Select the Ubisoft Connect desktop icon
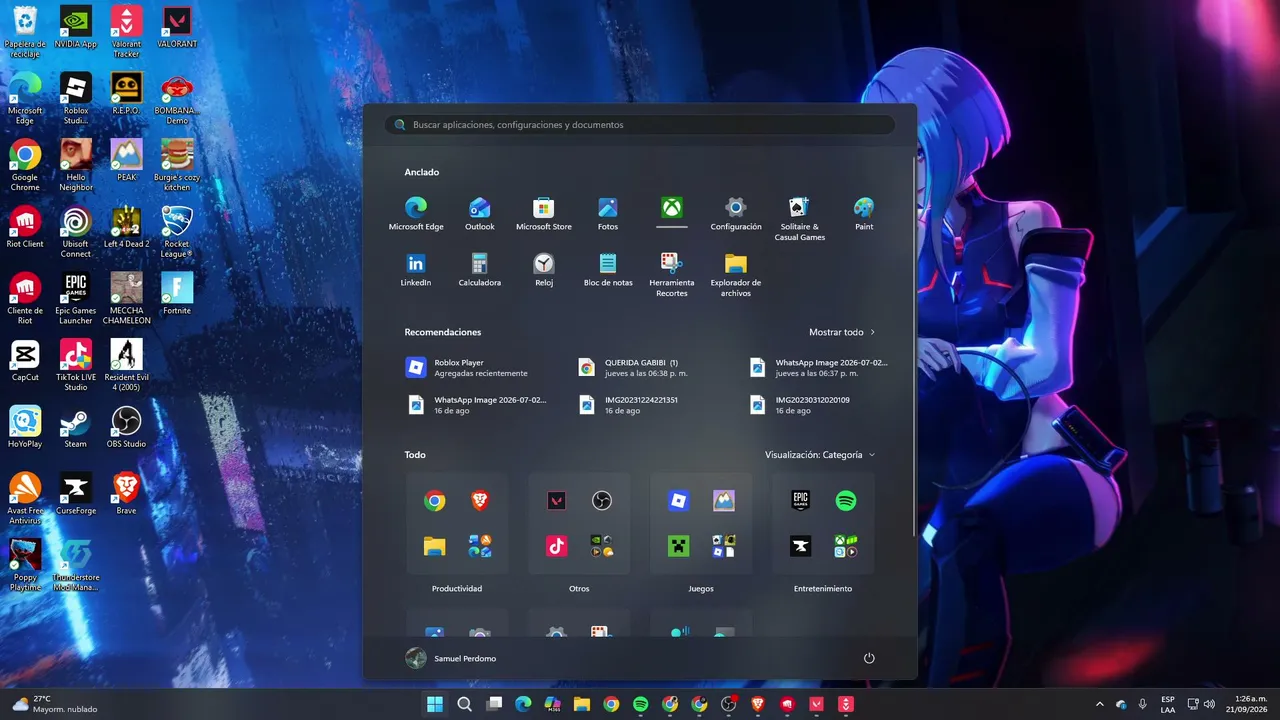The image size is (1280, 720). 76,232
